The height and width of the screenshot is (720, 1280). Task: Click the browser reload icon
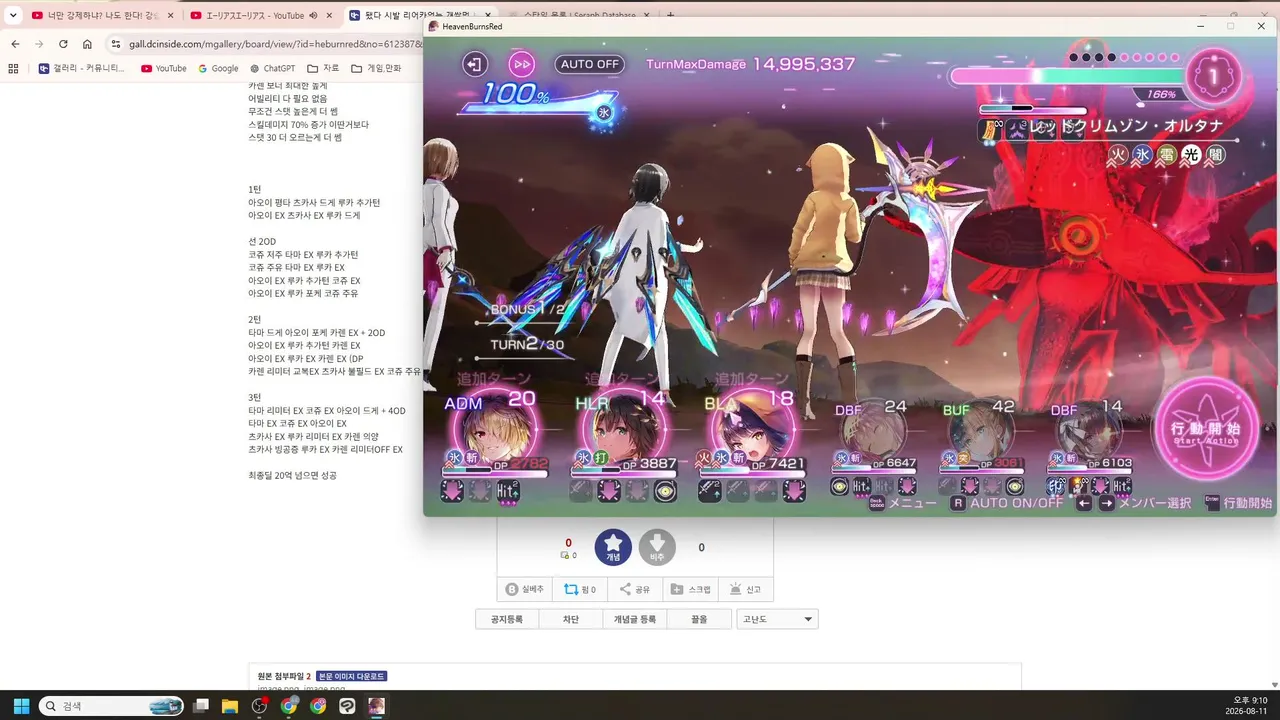63,44
